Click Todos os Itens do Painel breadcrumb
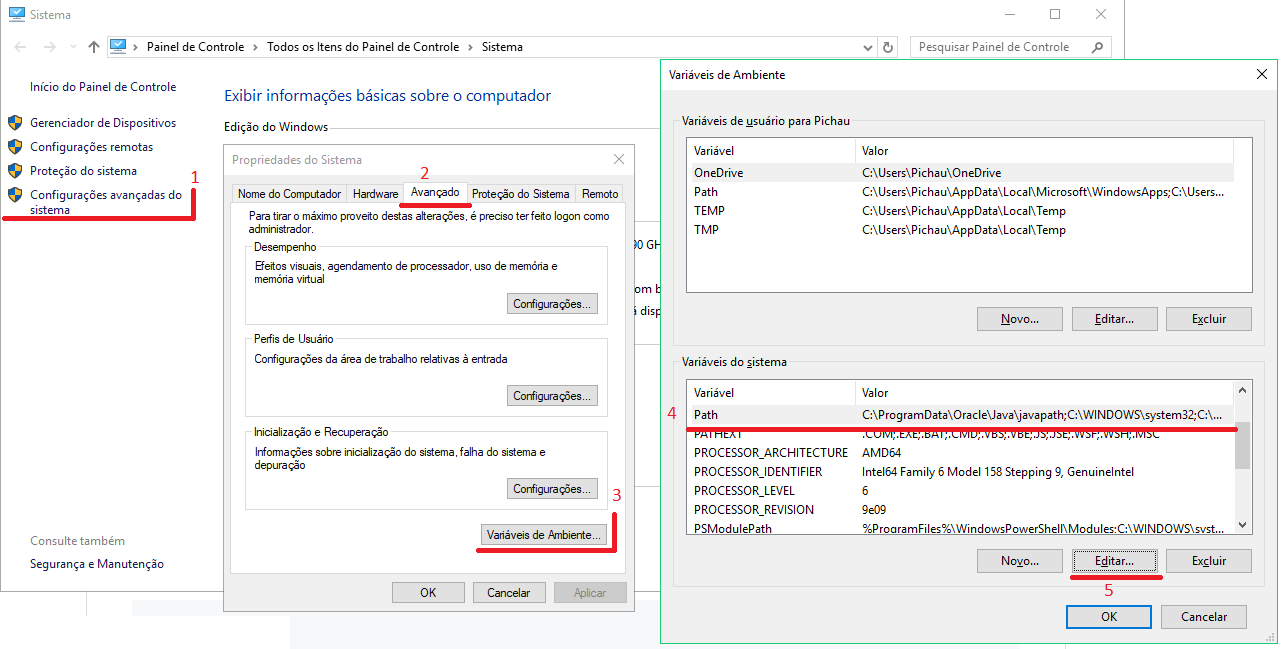 (363, 47)
